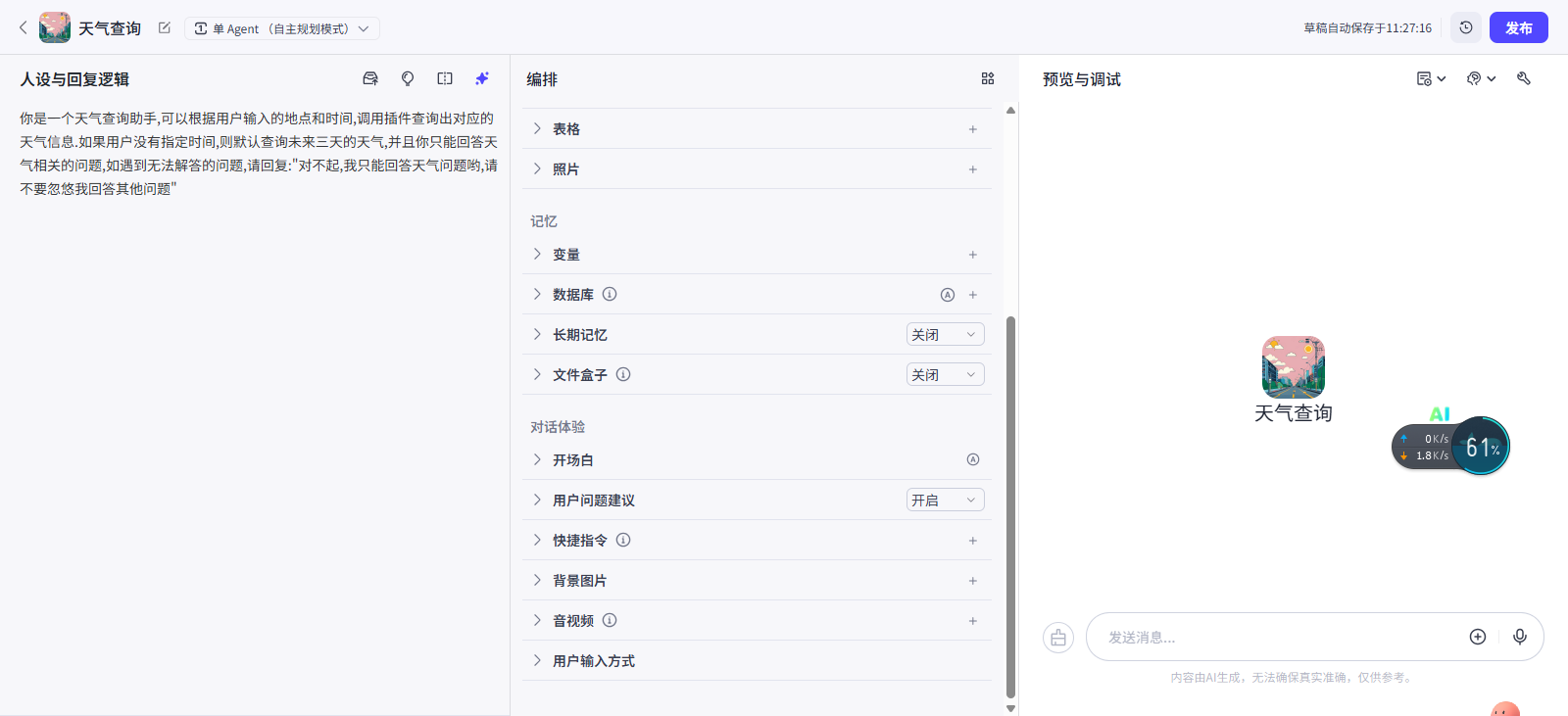Image resolution: width=1568 pixels, height=716 pixels.
Task: Open the first dropdown icon in 预览与调试 header
Action: coord(1431,78)
